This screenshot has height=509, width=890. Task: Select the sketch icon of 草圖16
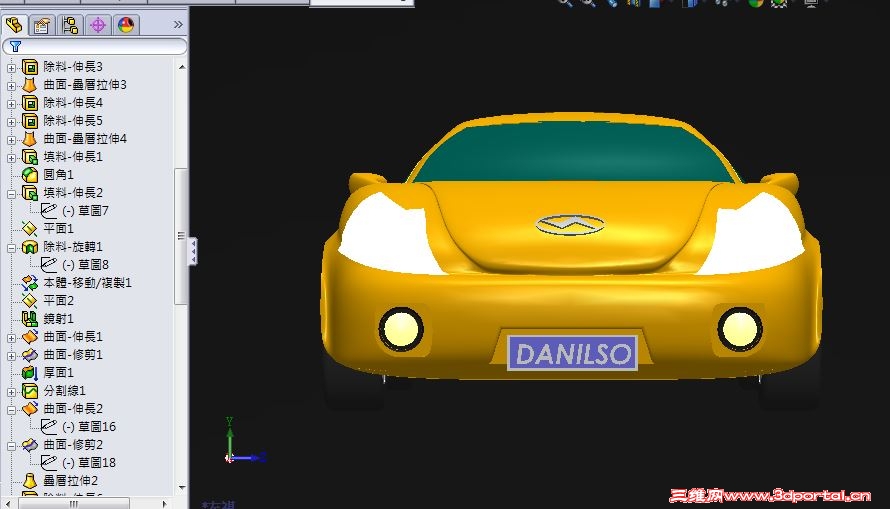49,426
